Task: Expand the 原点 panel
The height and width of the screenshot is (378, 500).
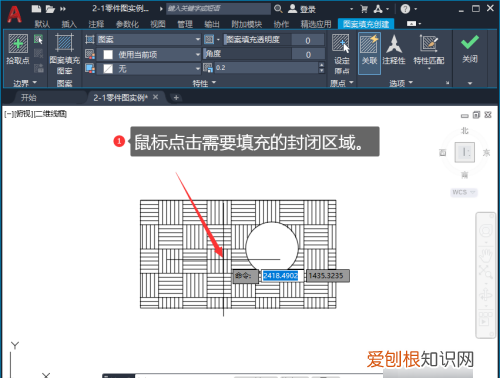Action: (x=341, y=83)
